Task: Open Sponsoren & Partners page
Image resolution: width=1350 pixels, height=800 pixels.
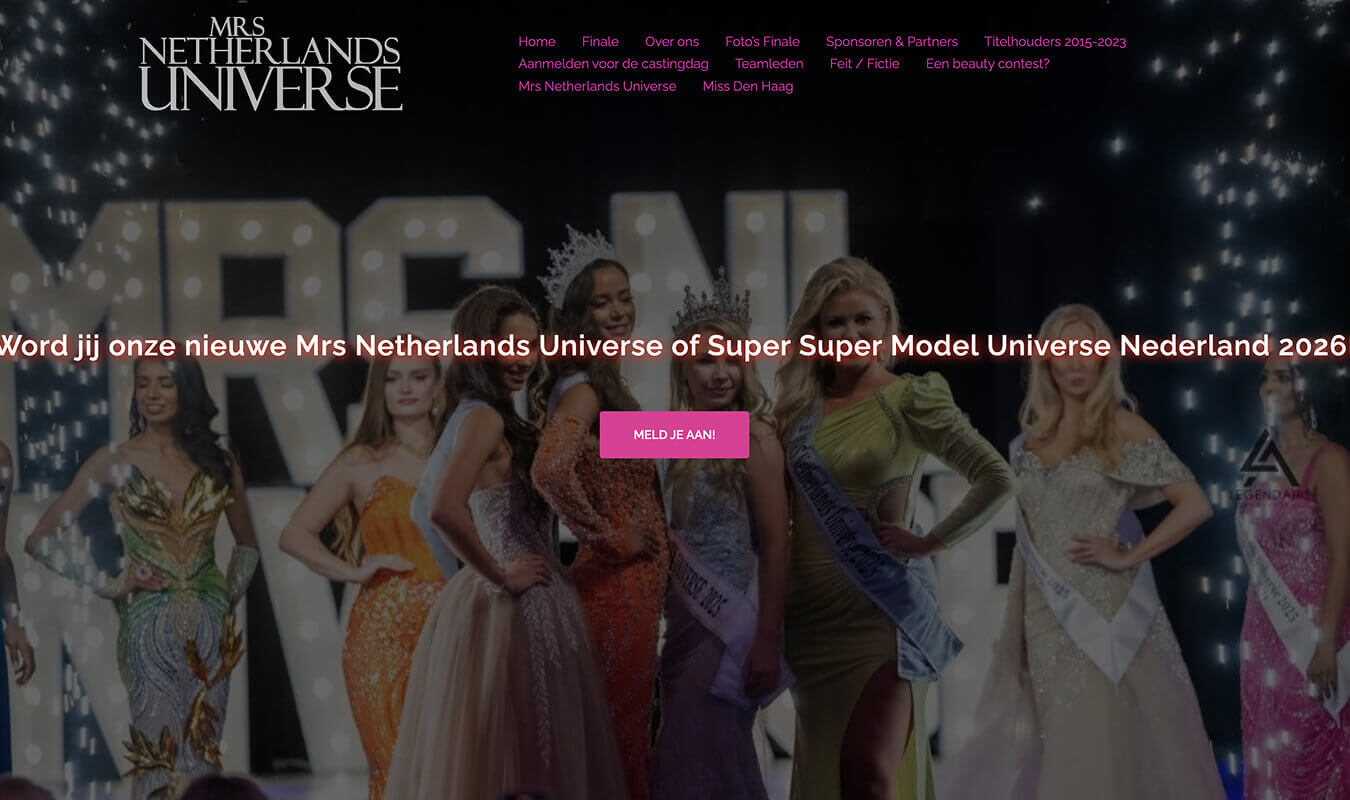Action: [x=892, y=42]
